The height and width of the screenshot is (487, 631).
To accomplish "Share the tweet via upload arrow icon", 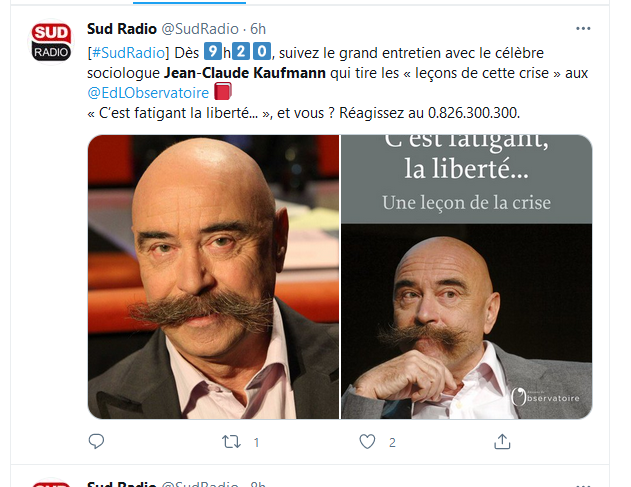I will 502,442.
